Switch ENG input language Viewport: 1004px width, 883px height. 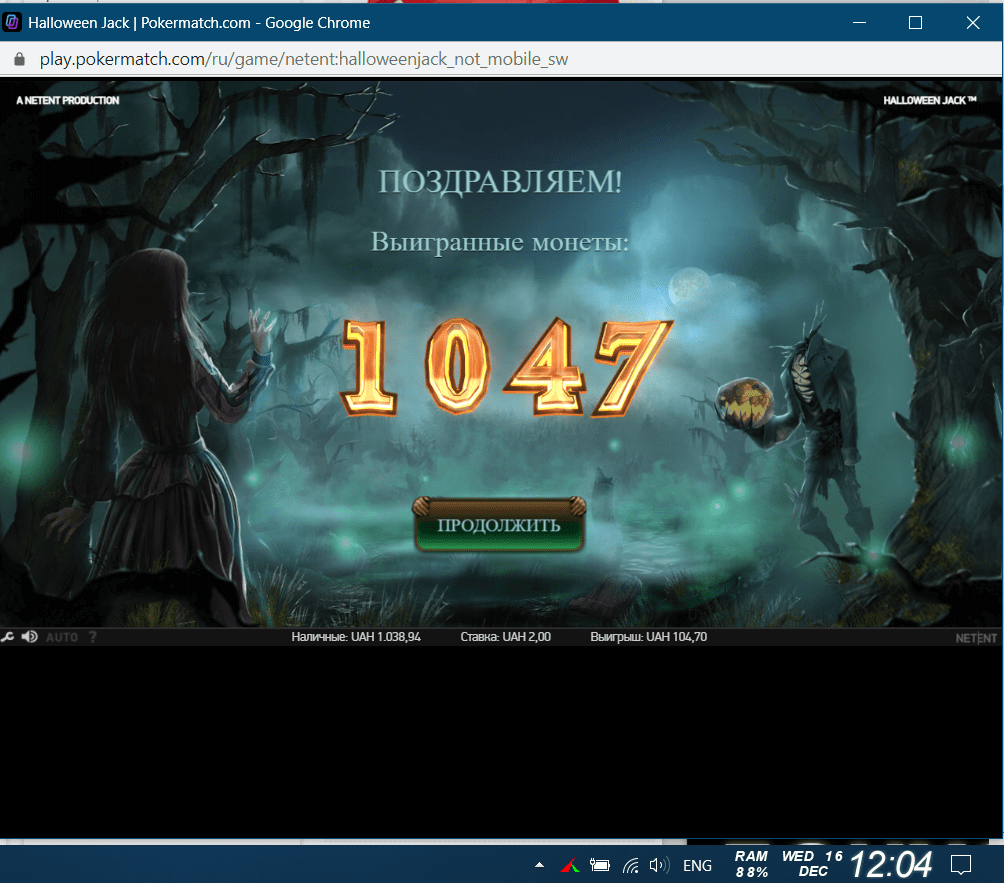(697, 866)
